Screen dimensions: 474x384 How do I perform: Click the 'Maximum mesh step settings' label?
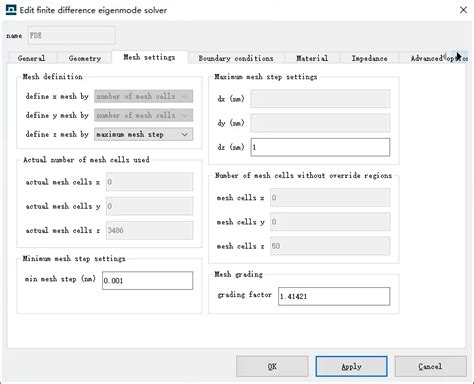(266, 77)
